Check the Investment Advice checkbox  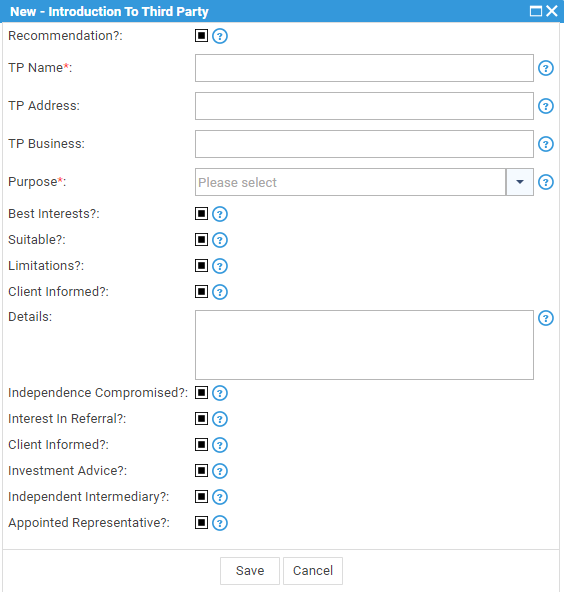[x=201, y=470]
